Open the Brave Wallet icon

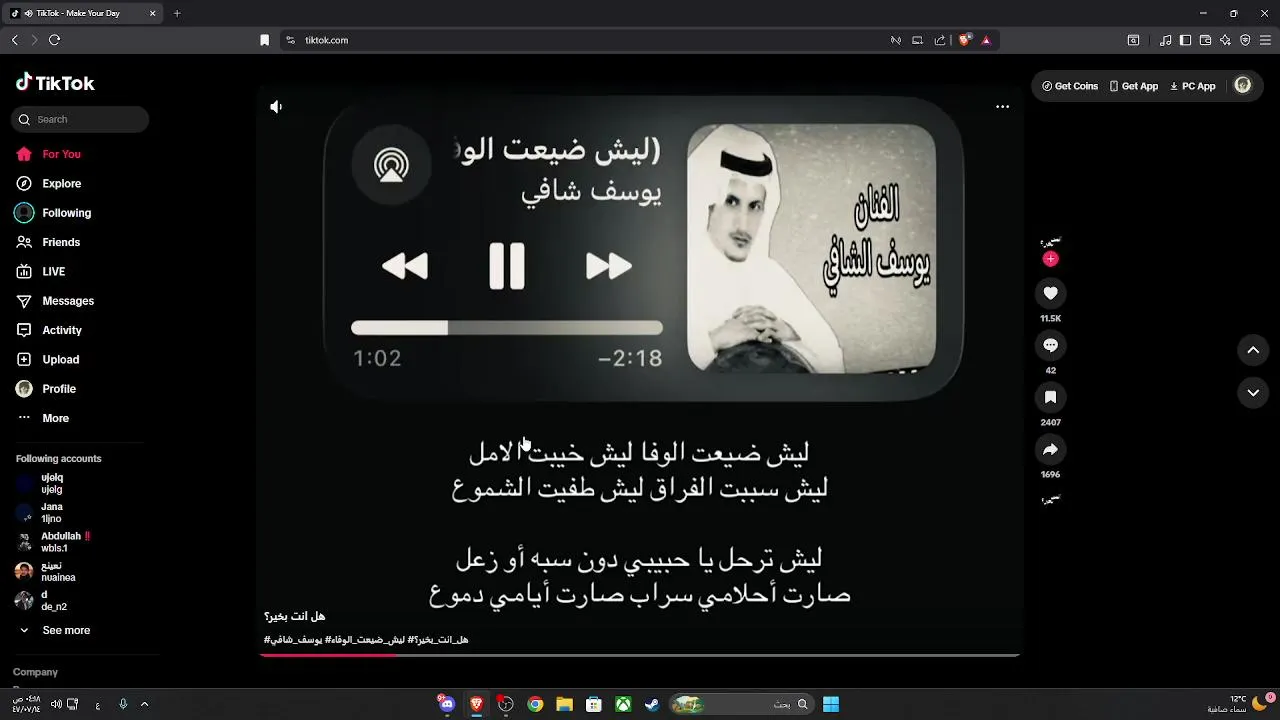click(1205, 40)
